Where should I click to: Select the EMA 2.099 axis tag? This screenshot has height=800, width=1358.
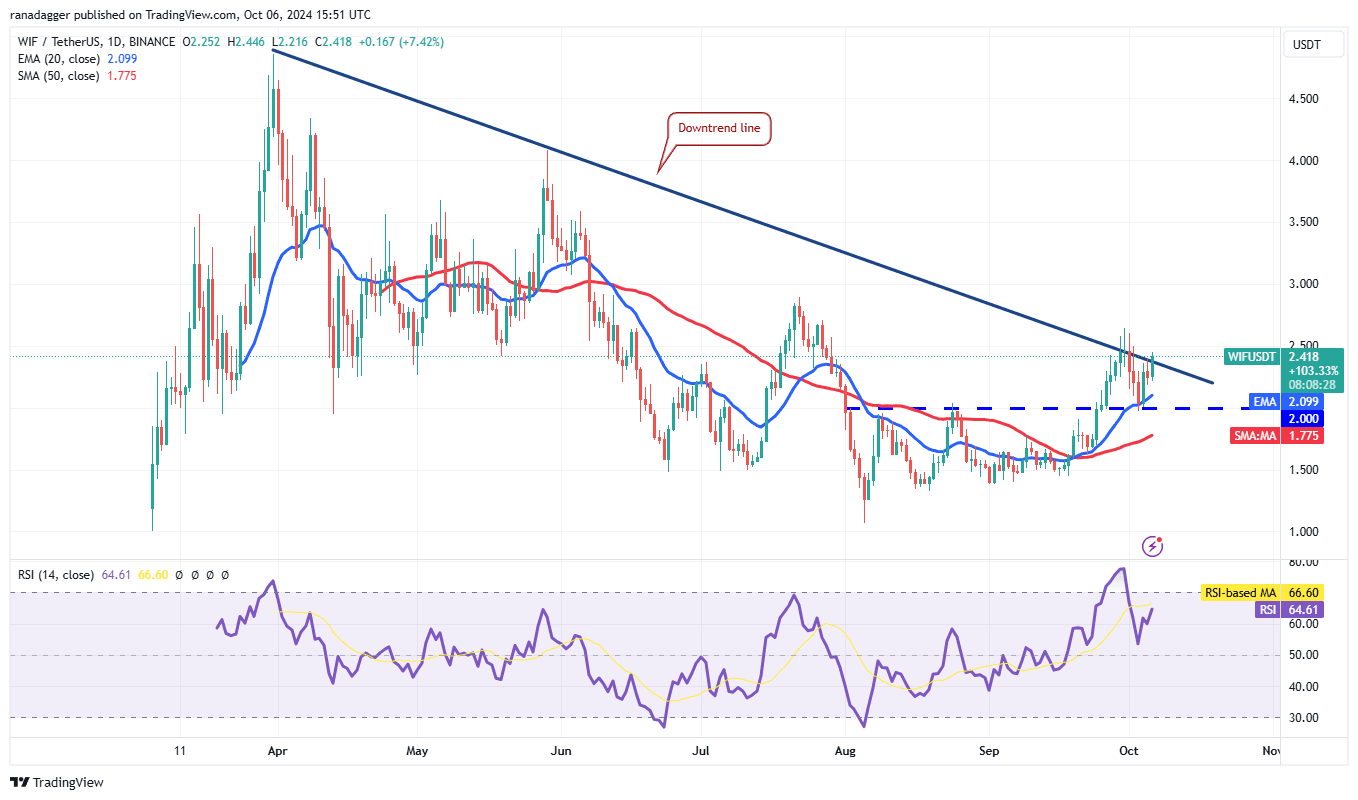pos(1294,401)
